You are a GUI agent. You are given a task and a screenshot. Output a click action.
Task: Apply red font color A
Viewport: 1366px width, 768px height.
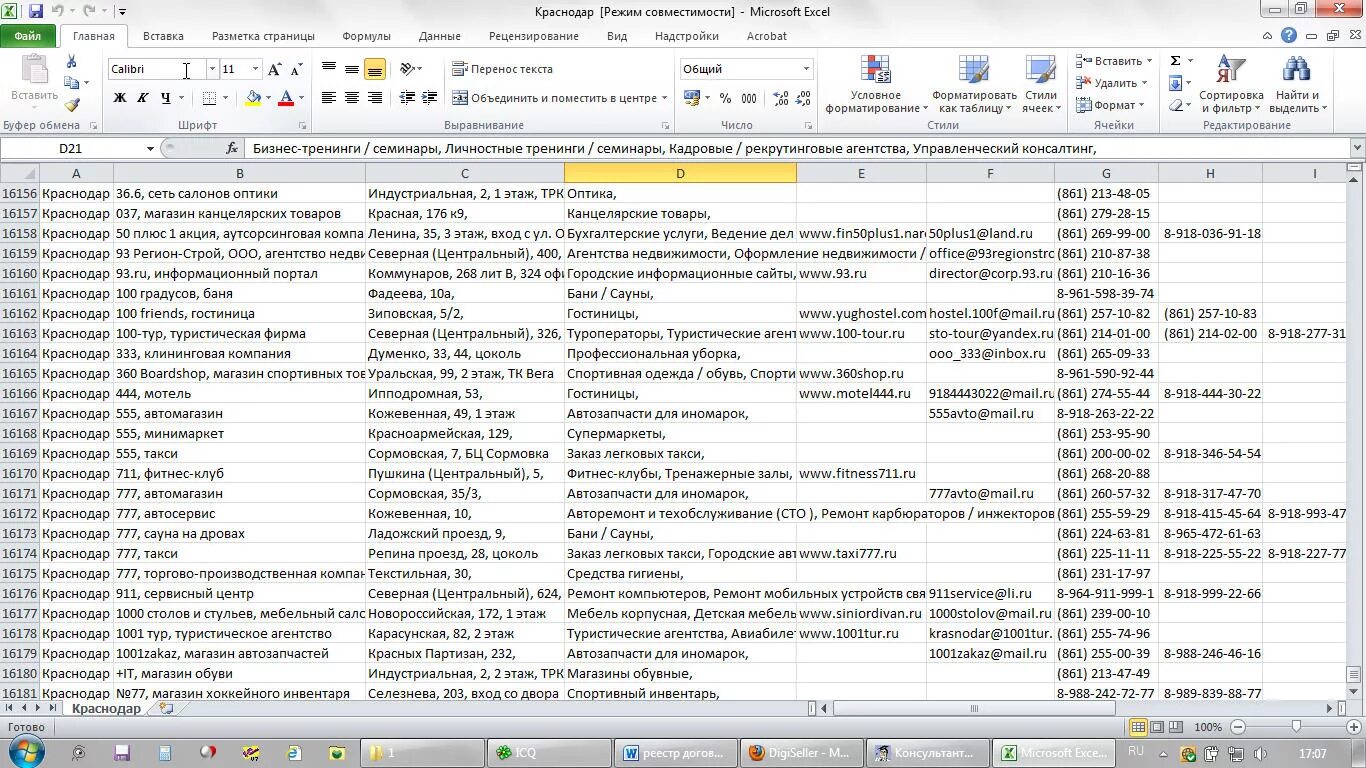click(287, 98)
